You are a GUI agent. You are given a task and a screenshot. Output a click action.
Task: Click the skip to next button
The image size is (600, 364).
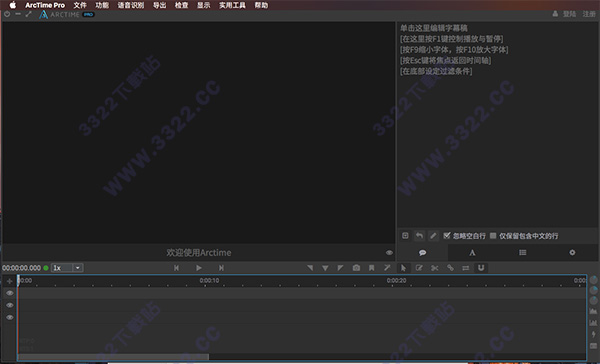coord(221,268)
